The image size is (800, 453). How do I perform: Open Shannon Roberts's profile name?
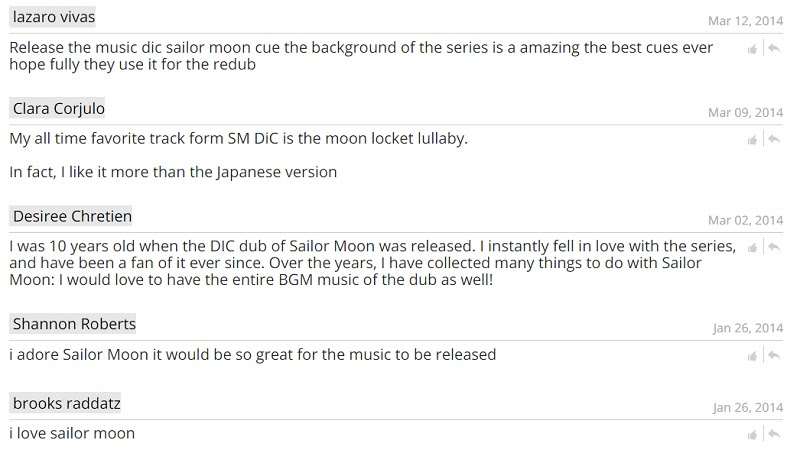[74, 324]
